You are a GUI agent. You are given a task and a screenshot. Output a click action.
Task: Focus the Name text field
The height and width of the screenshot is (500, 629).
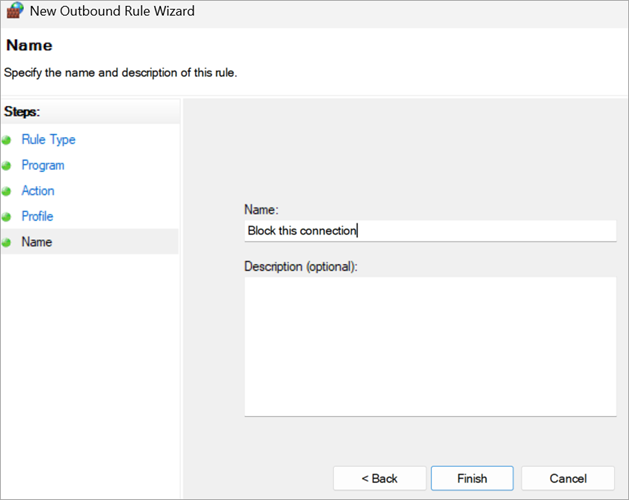[x=430, y=231]
